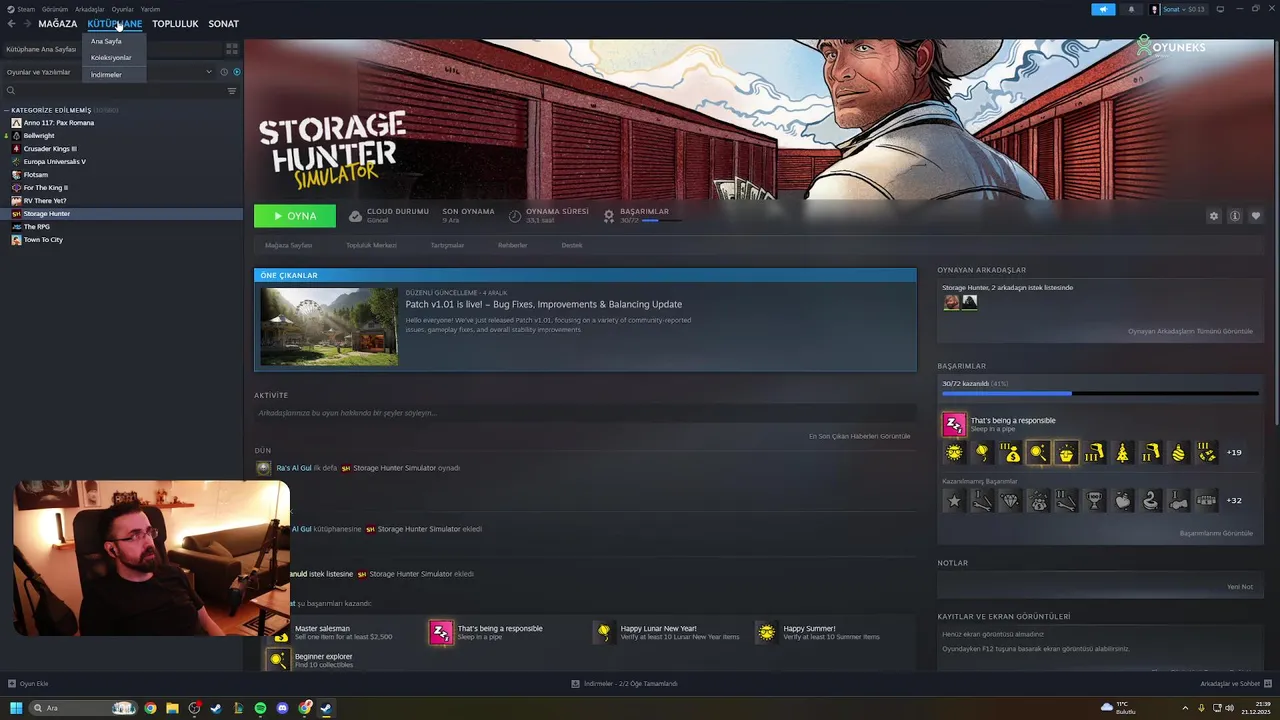This screenshot has width=1280, height=720.
Task: Open the Topluluk Merkezi game tab
Action: click(x=371, y=245)
